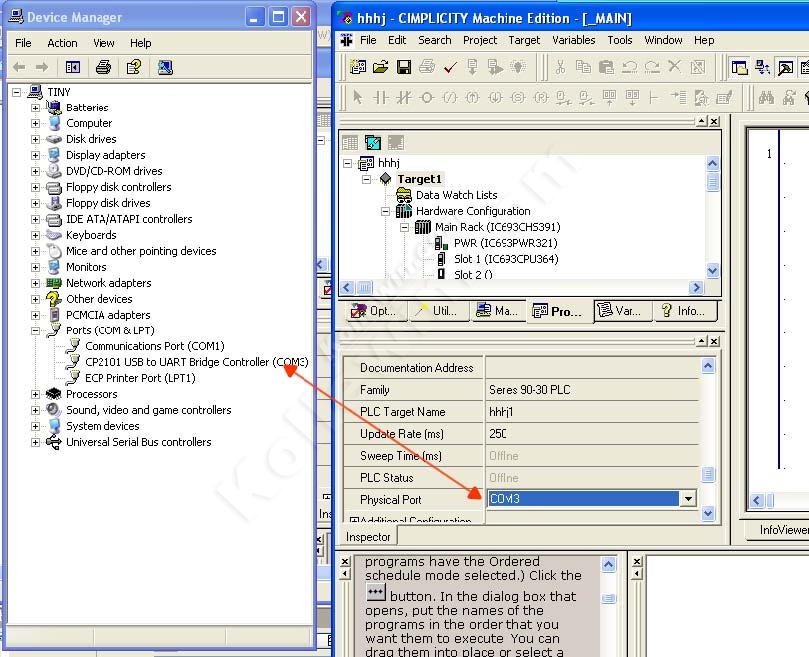Click Device Manager's Properties toolbar icon
The image size is (809, 657).
pyautogui.click(x=132, y=67)
